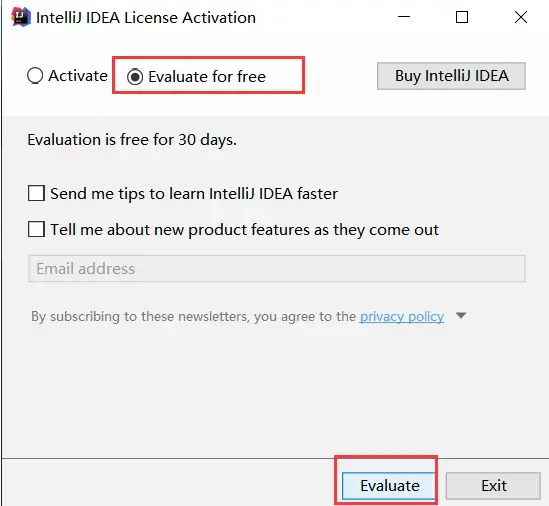The image size is (549, 506).
Task: Check the new product features checkbox
Action: [x=36, y=229]
